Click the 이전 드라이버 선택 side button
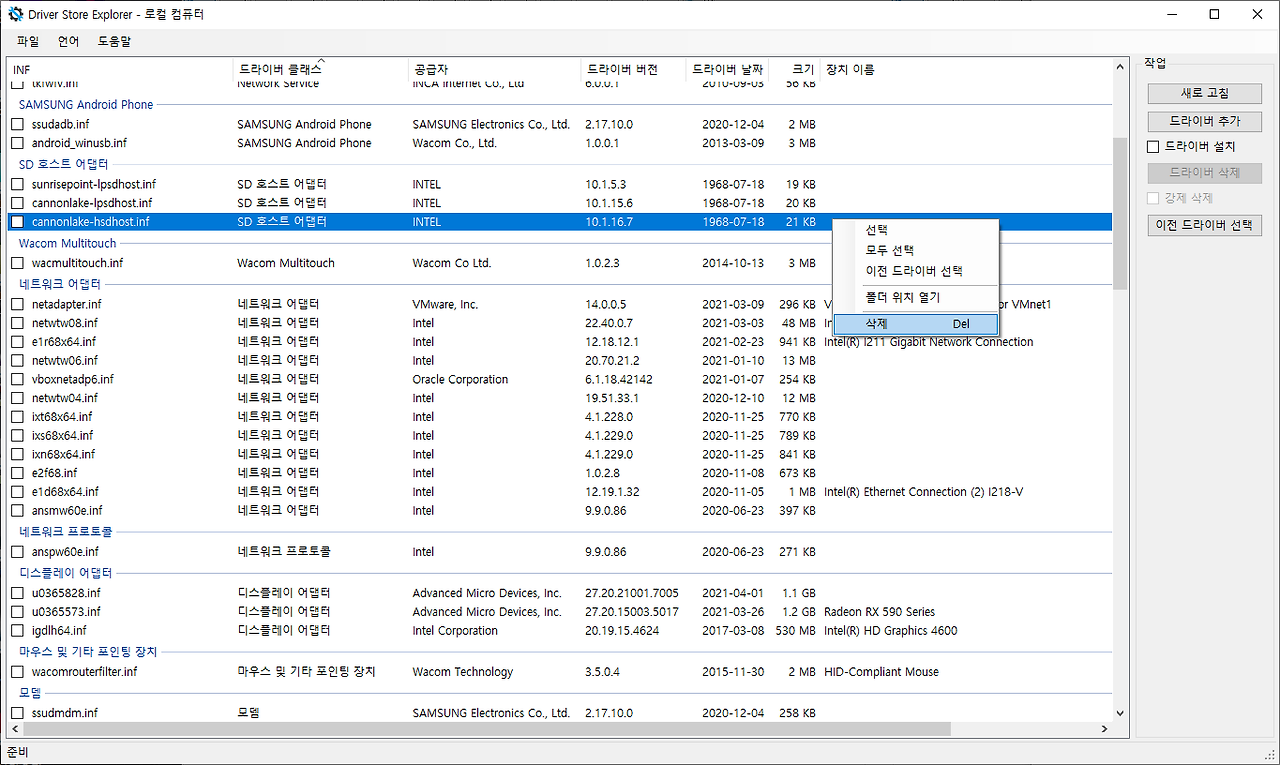Viewport: 1280px width, 765px height. point(1205,226)
